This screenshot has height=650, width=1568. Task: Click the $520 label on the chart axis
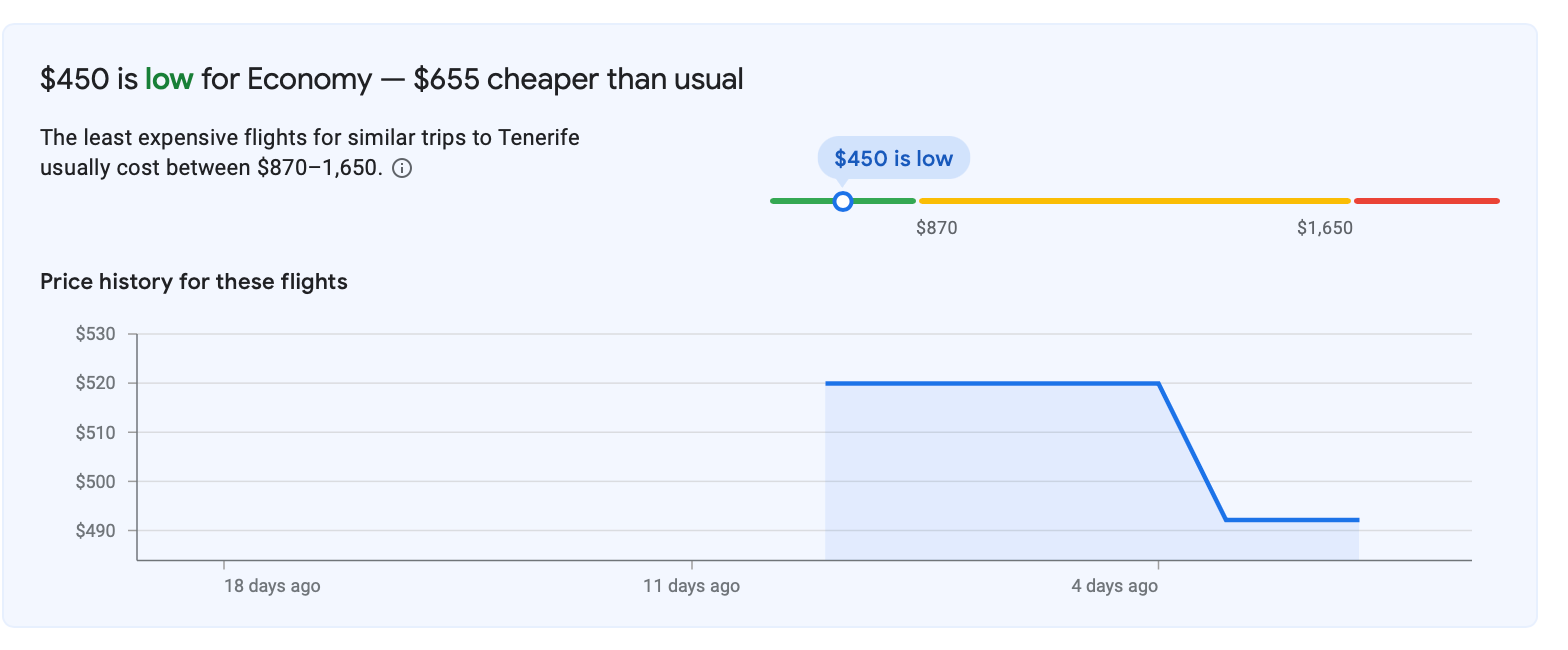(96, 383)
